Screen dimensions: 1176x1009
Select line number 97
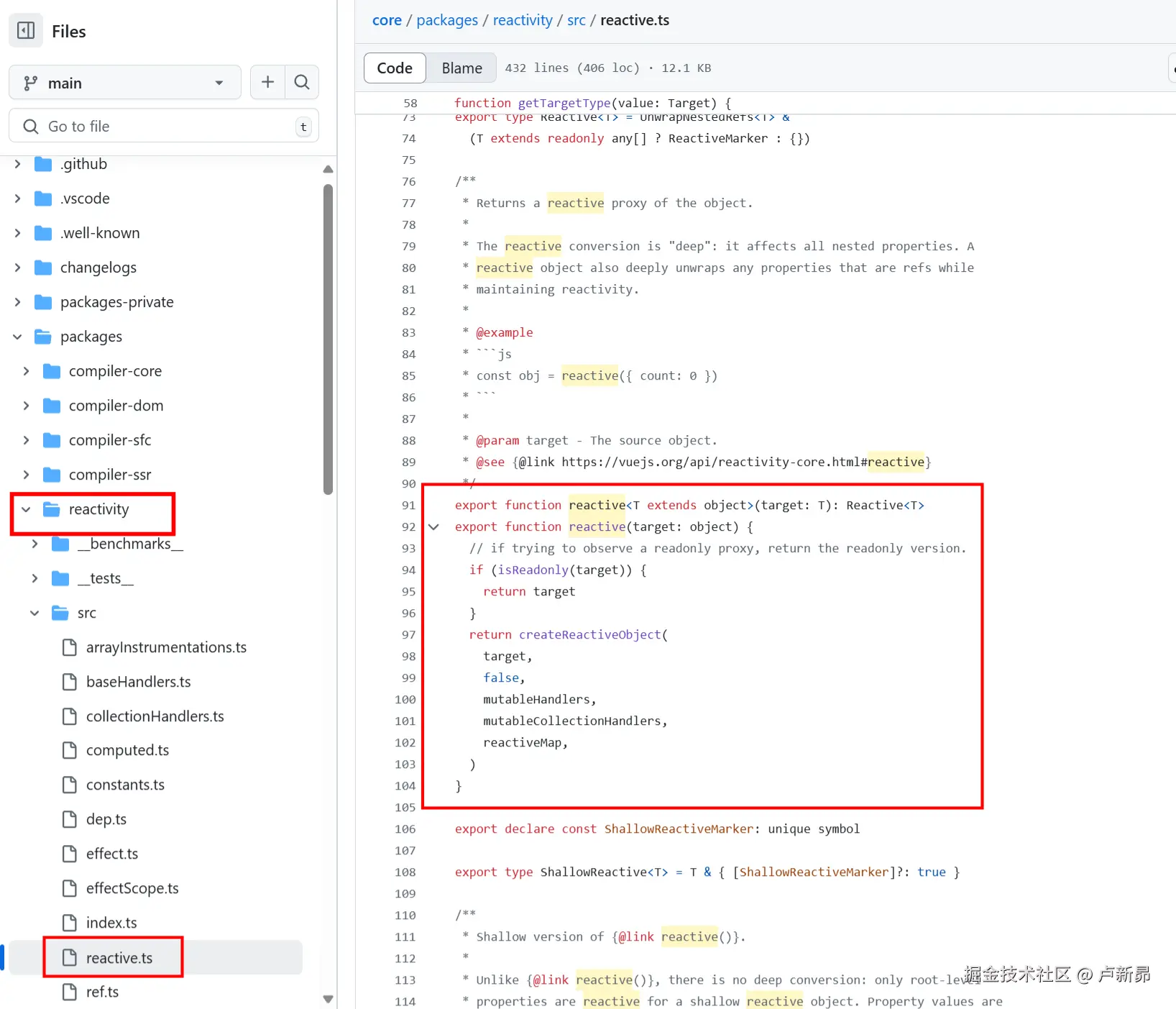(408, 634)
